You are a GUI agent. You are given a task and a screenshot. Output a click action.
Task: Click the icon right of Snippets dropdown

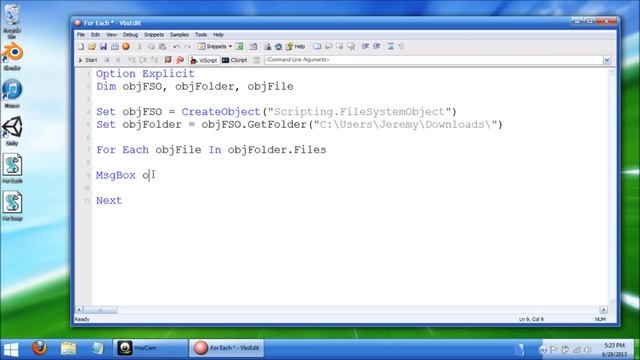point(240,47)
